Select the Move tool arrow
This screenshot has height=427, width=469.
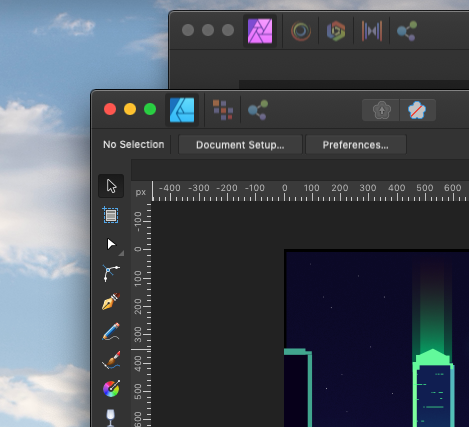111,186
